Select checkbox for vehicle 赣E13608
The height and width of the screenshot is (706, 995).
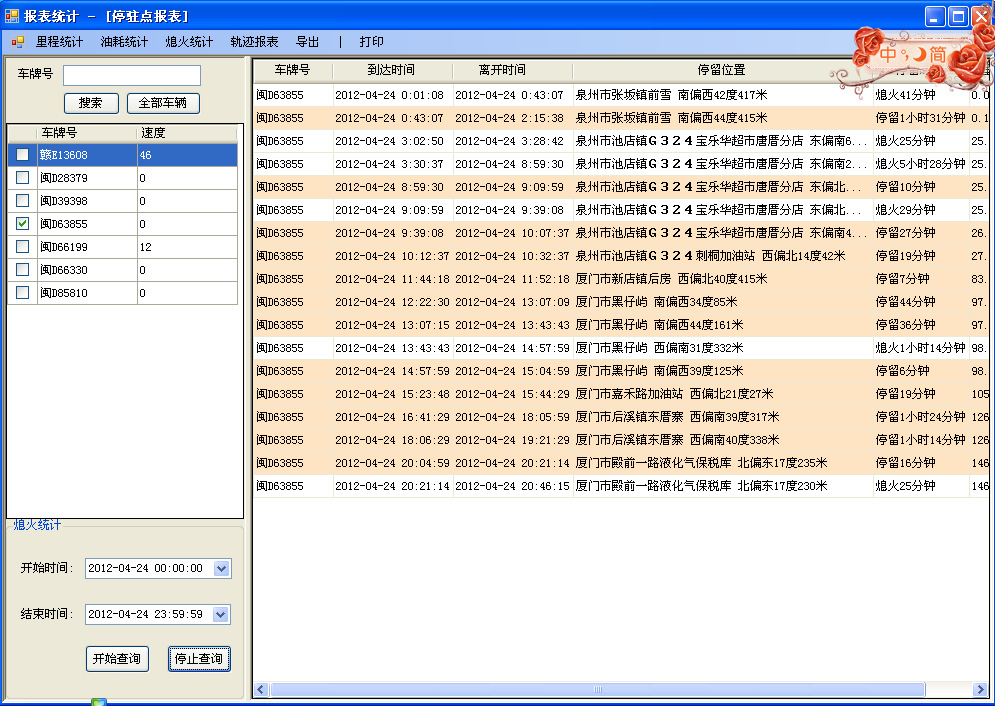coord(22,155)
